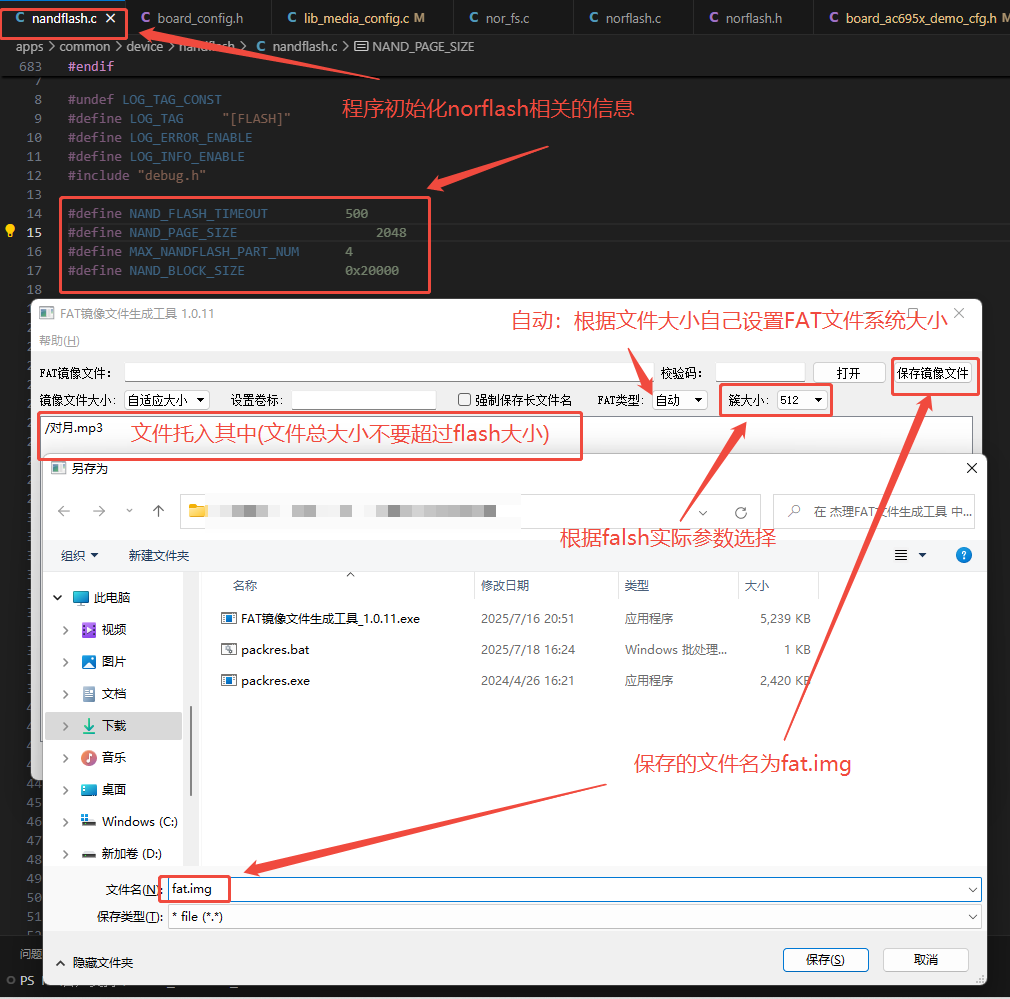This screenshot has width=1010, height=999.
Task: Open the 镜像文件大小 dropdown
Action: point(167,400)
